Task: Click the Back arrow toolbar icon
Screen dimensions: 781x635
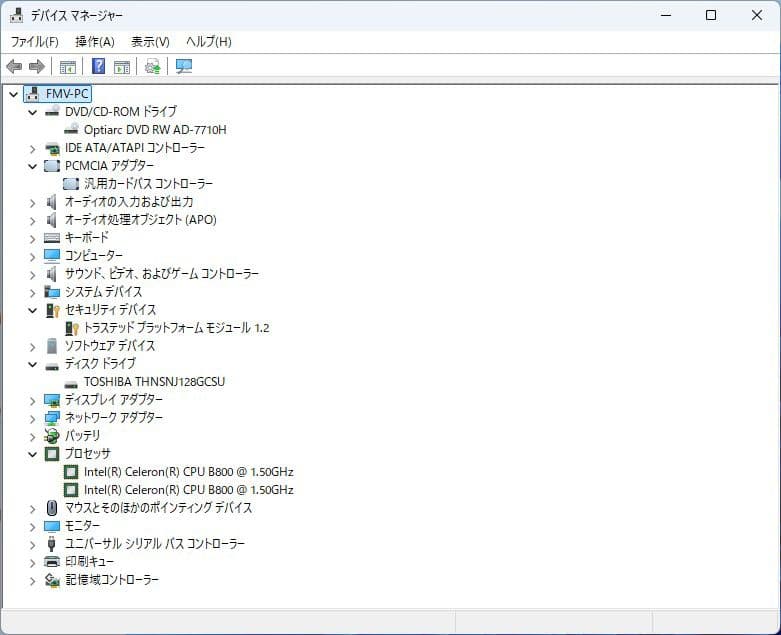Action: pyautogui.click(x=14, y=66)
